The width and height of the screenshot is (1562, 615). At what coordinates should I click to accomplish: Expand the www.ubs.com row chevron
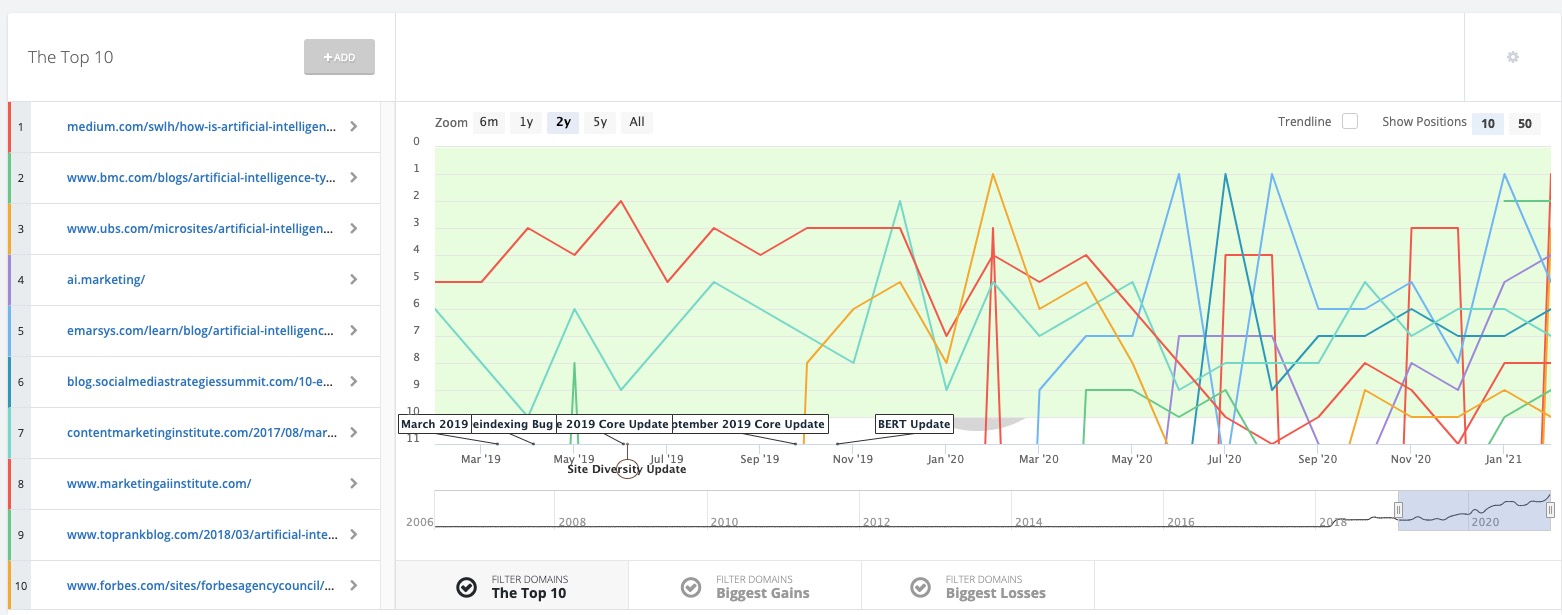coord(354,229)
